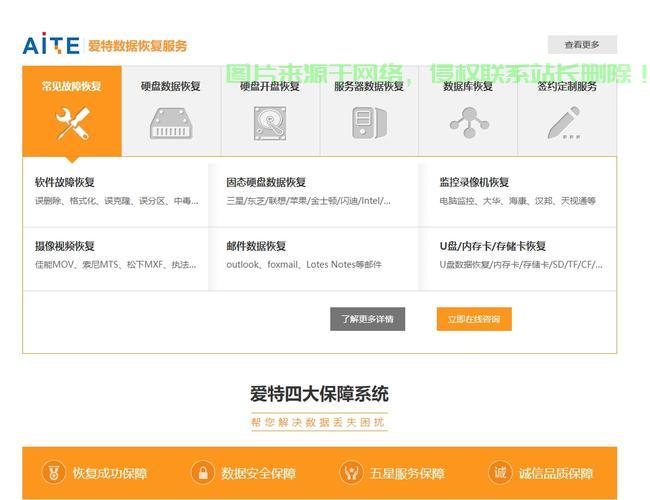This screenshot has height=500, width=650.
Task: Click the hands icon beside 五星服务保障
Action: click(352, 473)
